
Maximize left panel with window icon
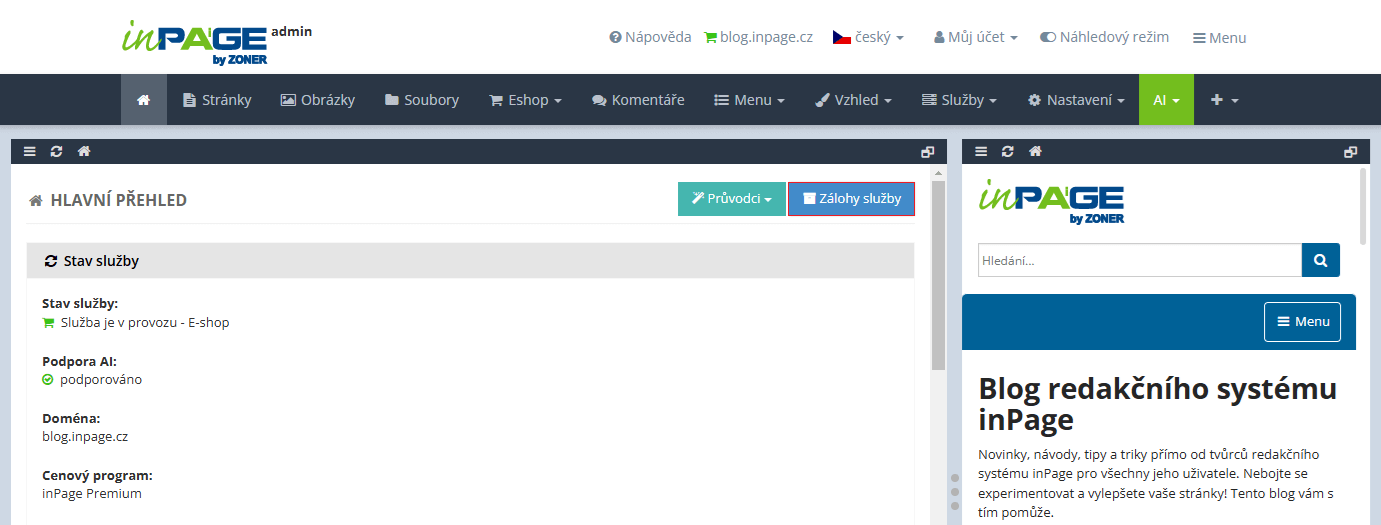tap(928, 152)
